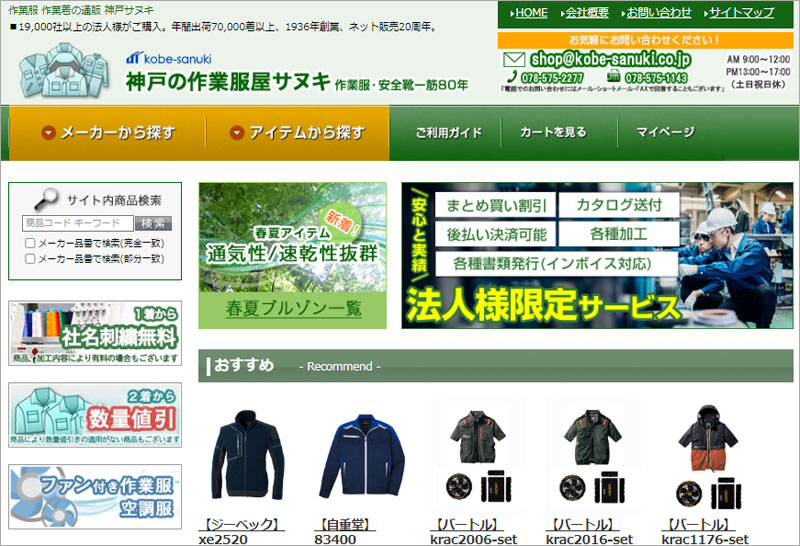The height and width of the screenshot is (546, 800).
Task: Click fax number 078-575-1143
Action: [656, 78]
